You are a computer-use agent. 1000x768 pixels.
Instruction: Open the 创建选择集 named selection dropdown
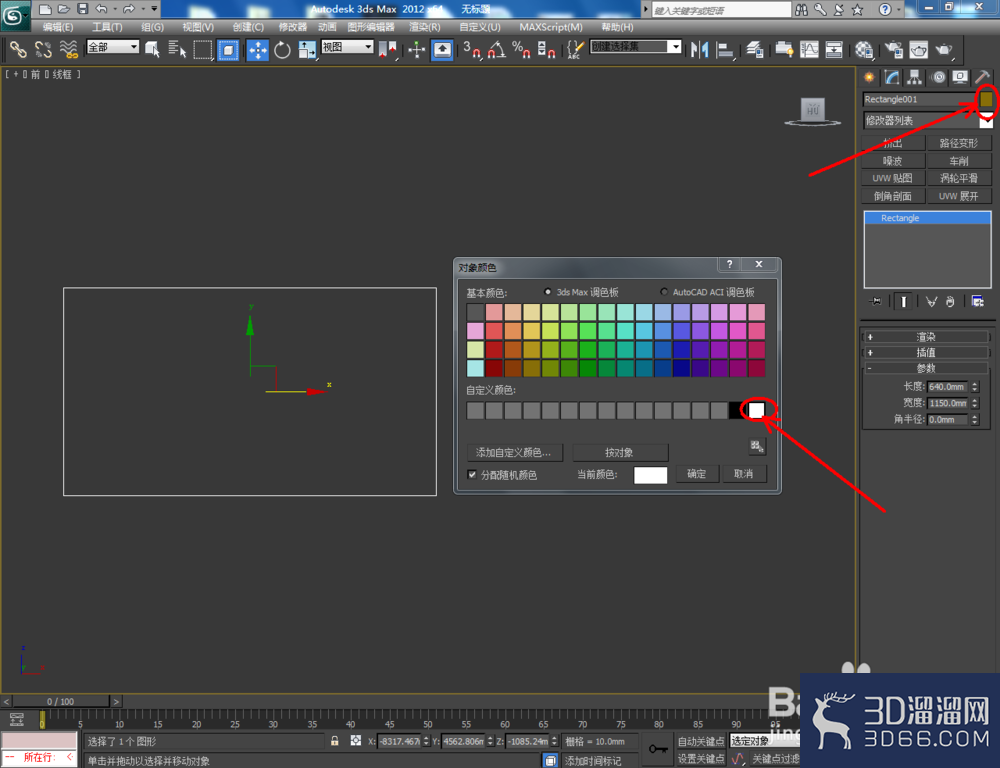[x=635, y=47]
